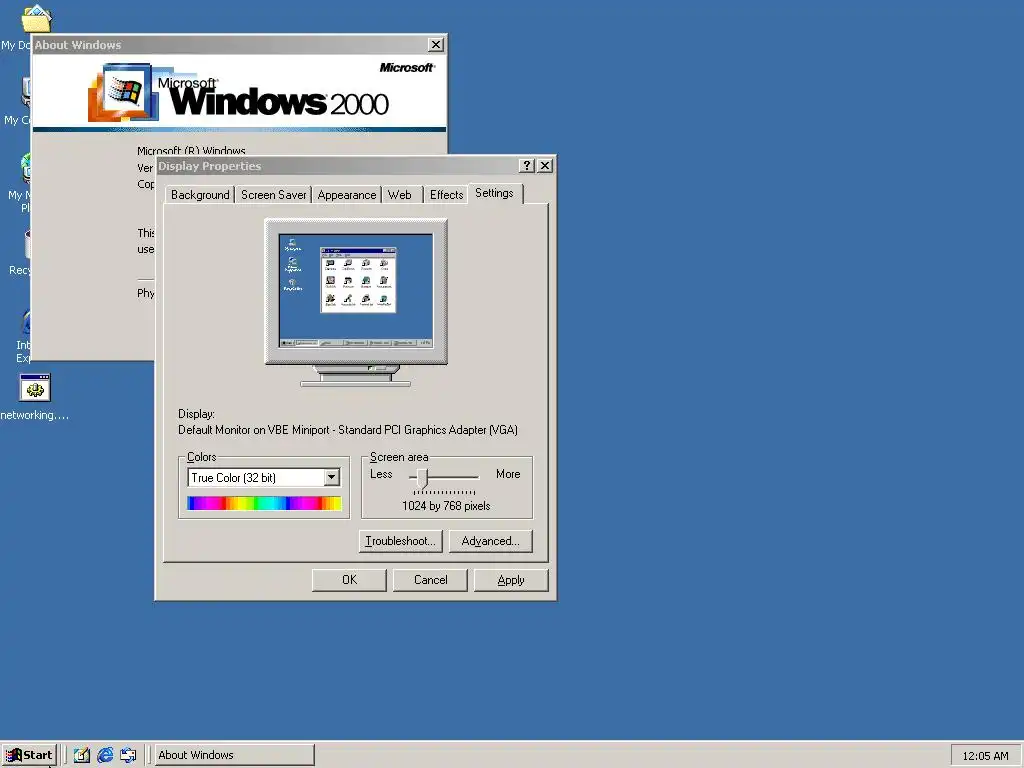The image size is (1024, 768).
Task: Switch to the Screen Saver tab
Action: (273, 195)
